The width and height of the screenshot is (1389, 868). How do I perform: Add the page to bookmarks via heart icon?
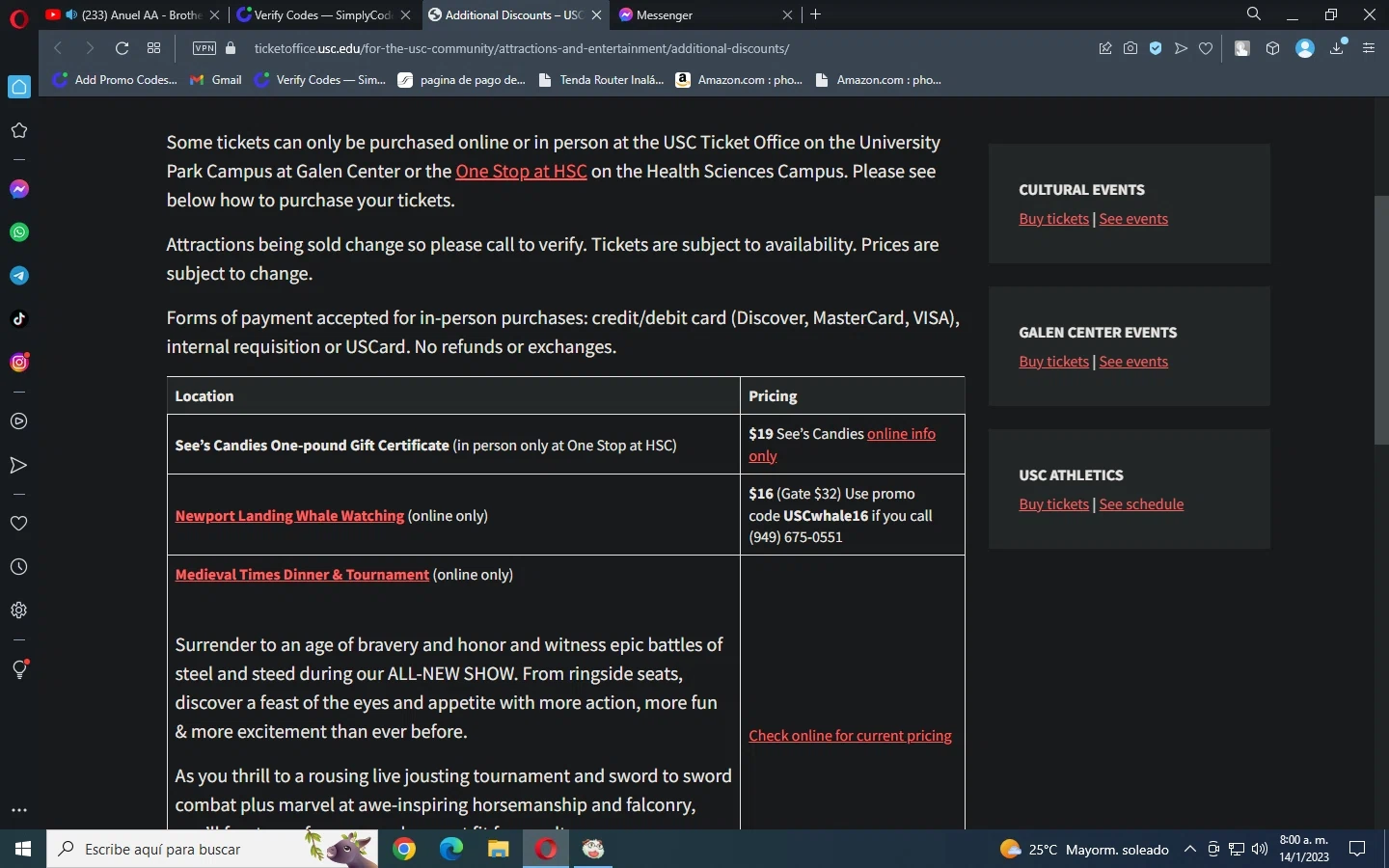[1206, 48]
